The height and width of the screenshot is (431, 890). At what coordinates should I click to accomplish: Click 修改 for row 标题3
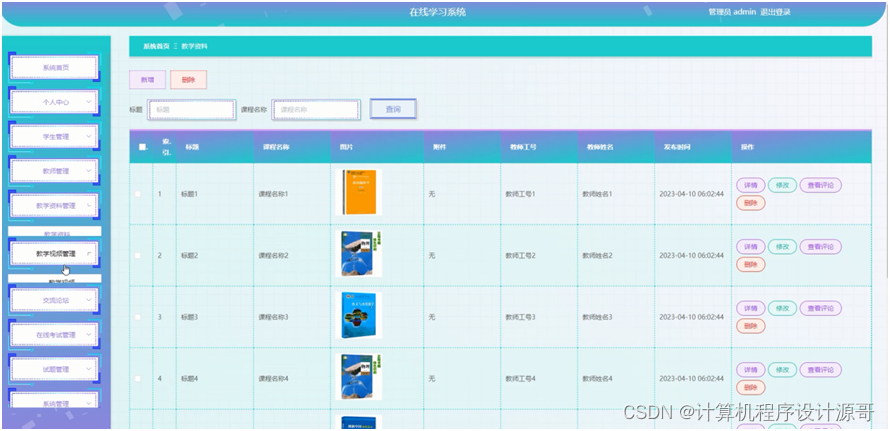tap(782, 308)
